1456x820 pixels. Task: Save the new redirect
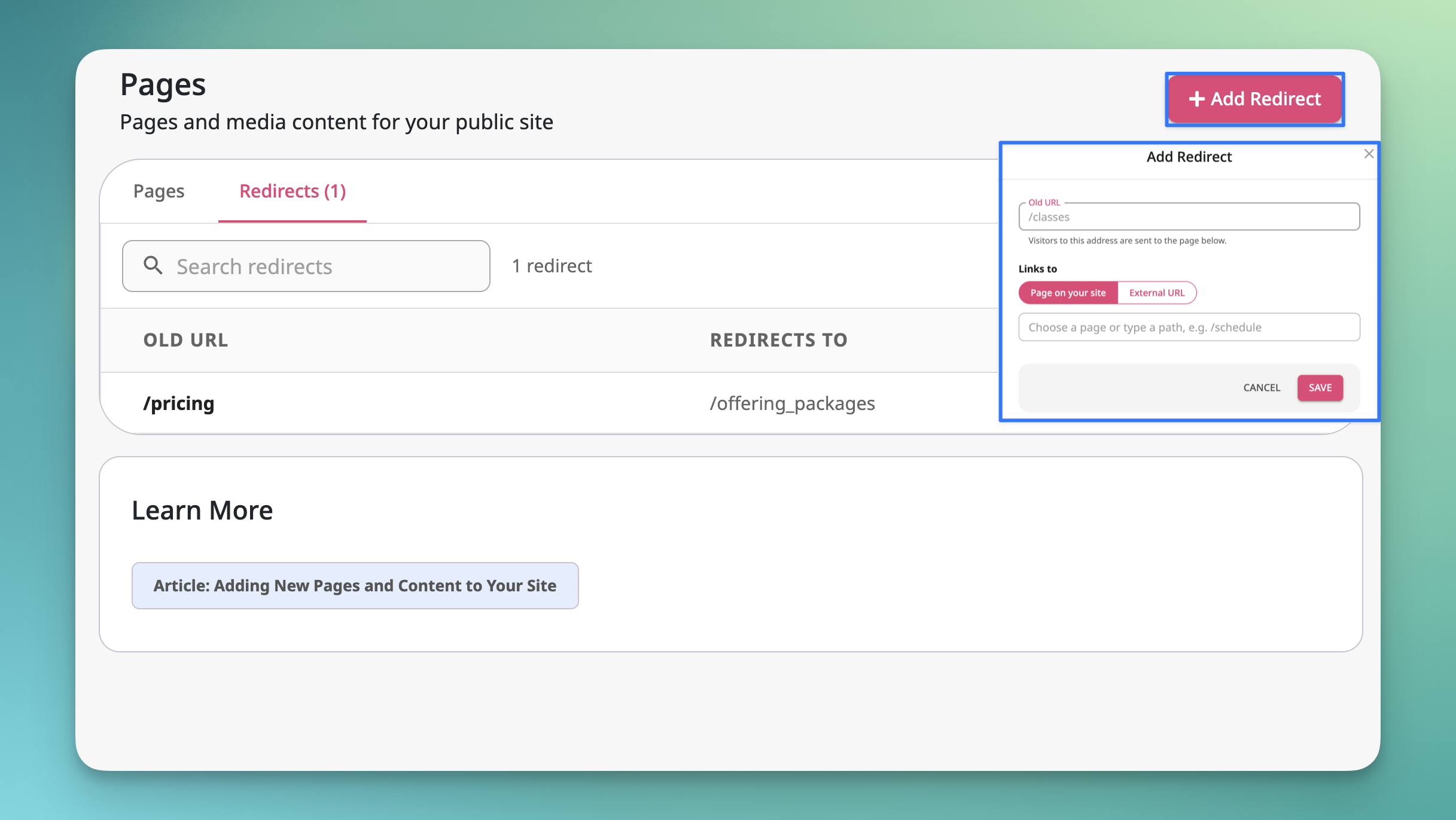(1320, 388)
